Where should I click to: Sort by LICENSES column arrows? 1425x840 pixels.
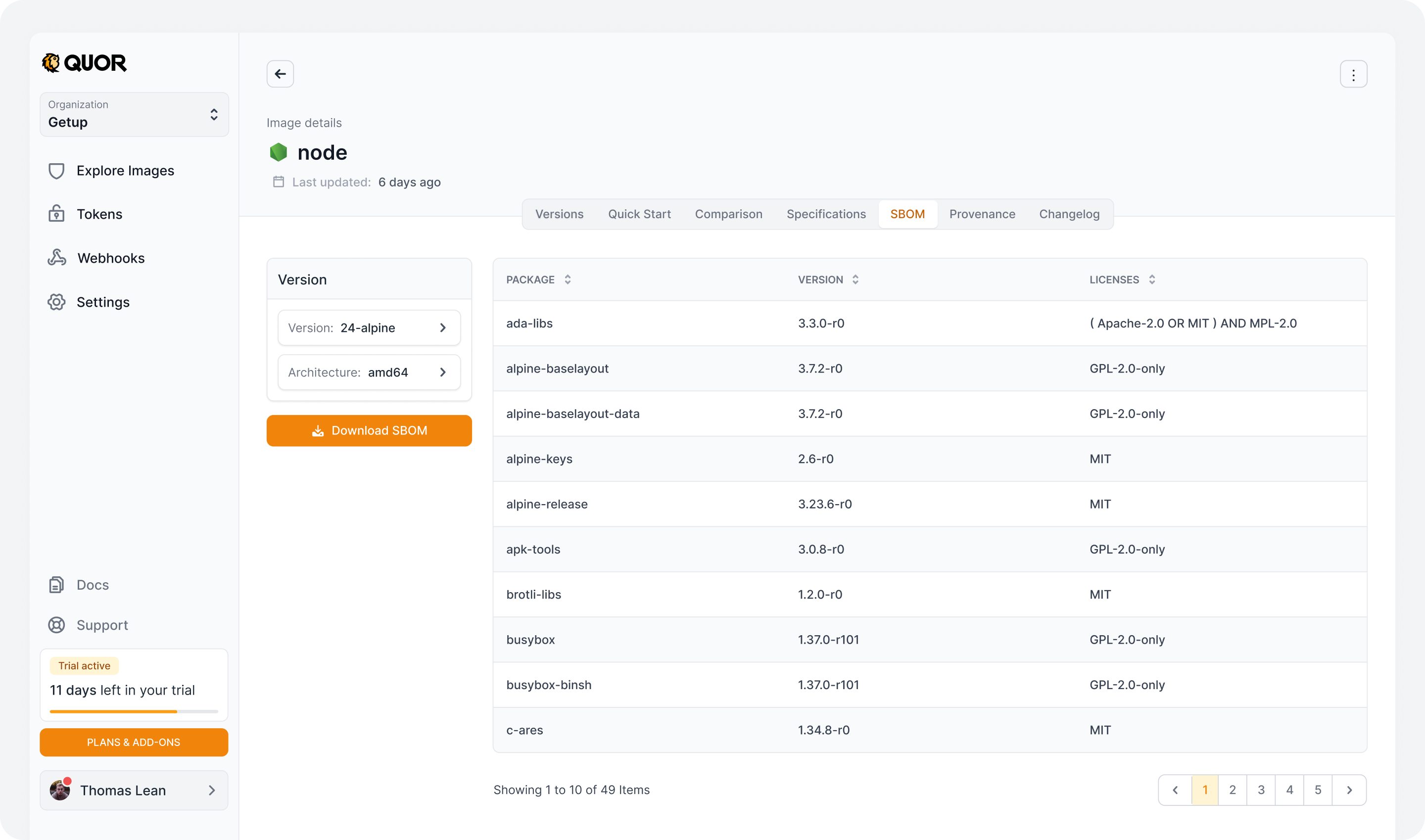coord(1151,280)
